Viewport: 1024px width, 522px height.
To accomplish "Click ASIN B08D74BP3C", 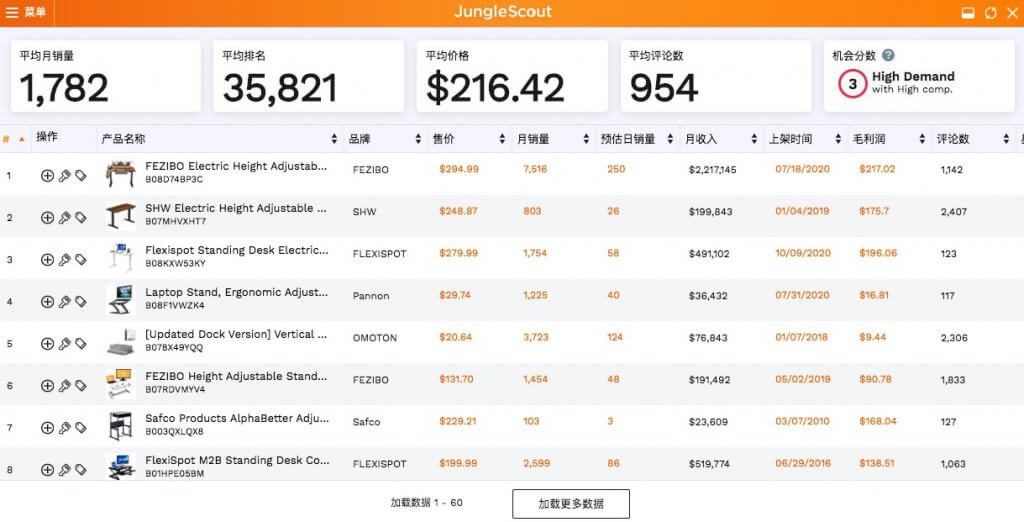I will pyautogui.click(x=174, y=179).
